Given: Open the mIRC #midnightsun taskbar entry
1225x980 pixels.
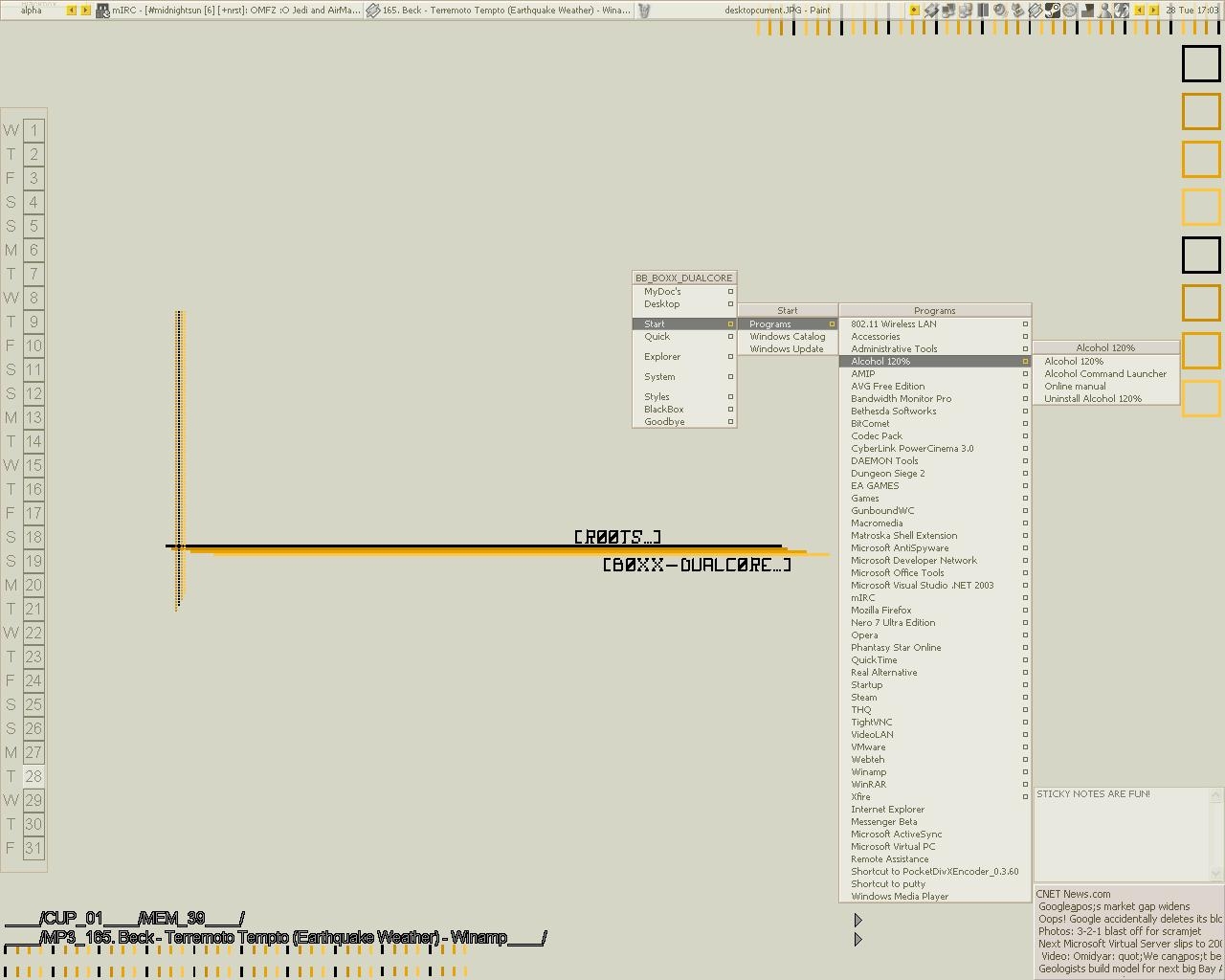Looking at the screenshot, I should coord(229,11).
